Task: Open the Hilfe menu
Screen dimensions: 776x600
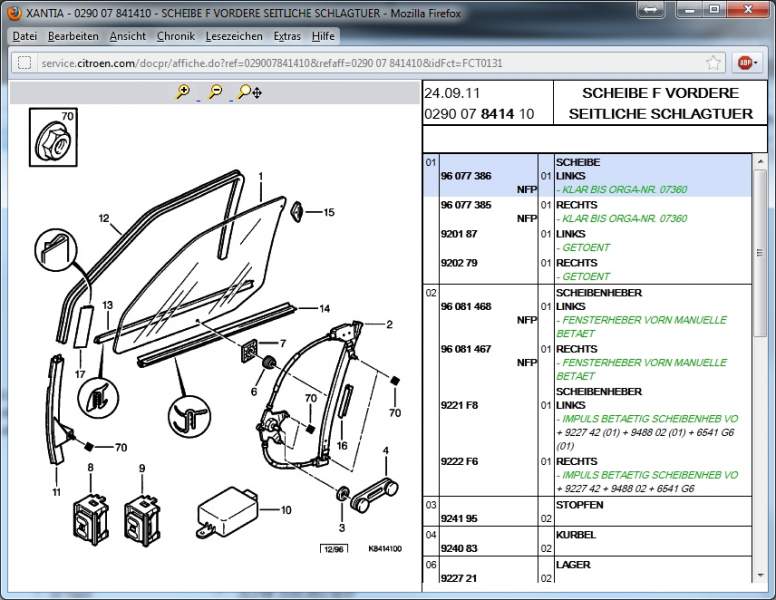Action: 323,36
